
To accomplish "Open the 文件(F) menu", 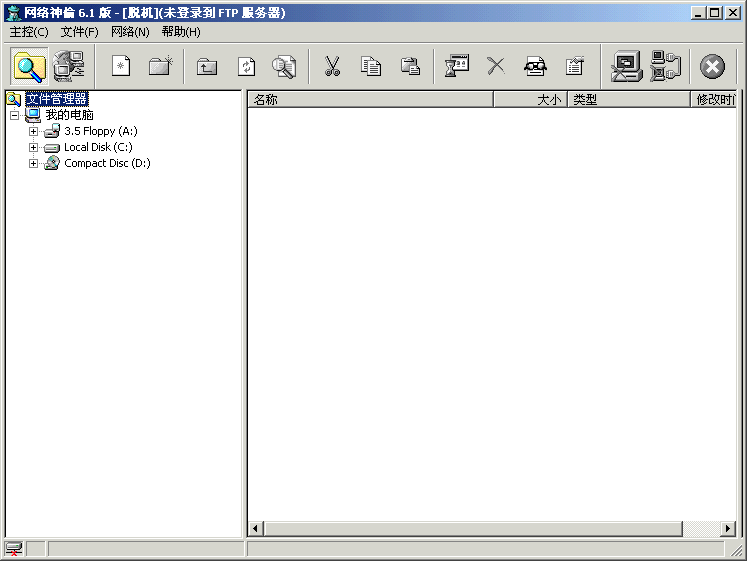I will [x=79, y=32].
